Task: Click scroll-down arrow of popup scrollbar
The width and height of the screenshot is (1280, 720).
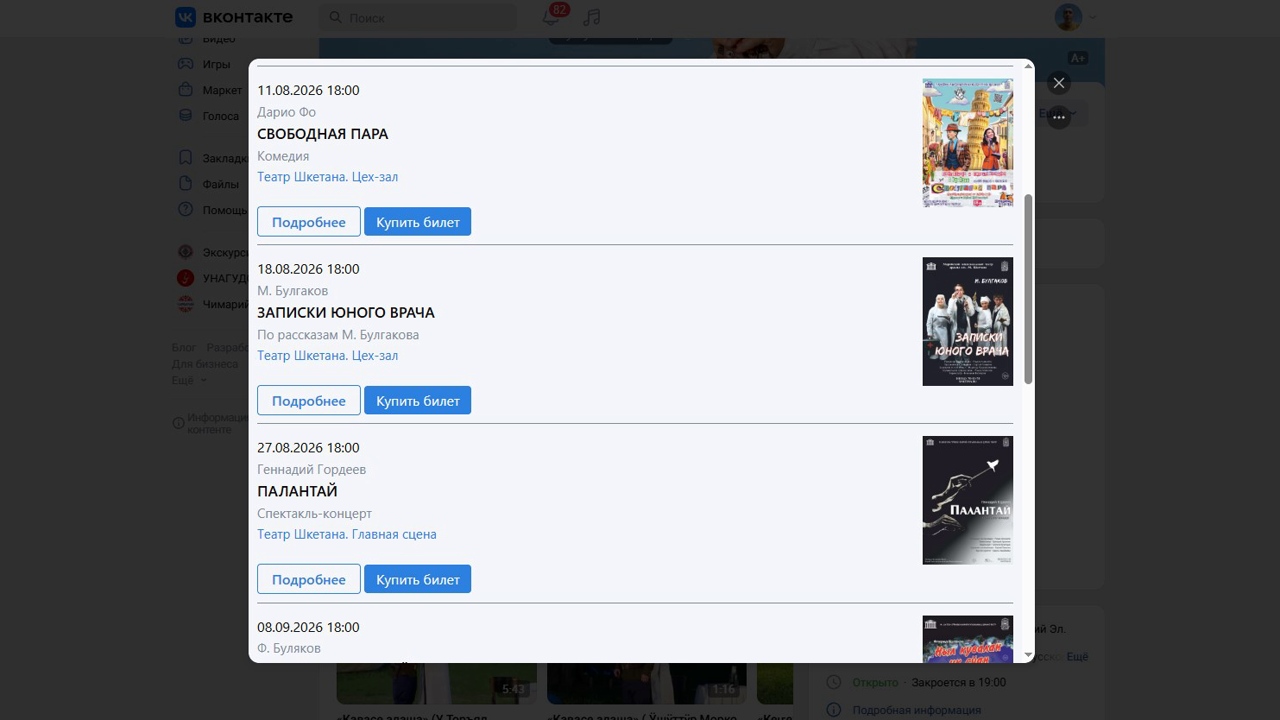Action: click(1028, 655)
